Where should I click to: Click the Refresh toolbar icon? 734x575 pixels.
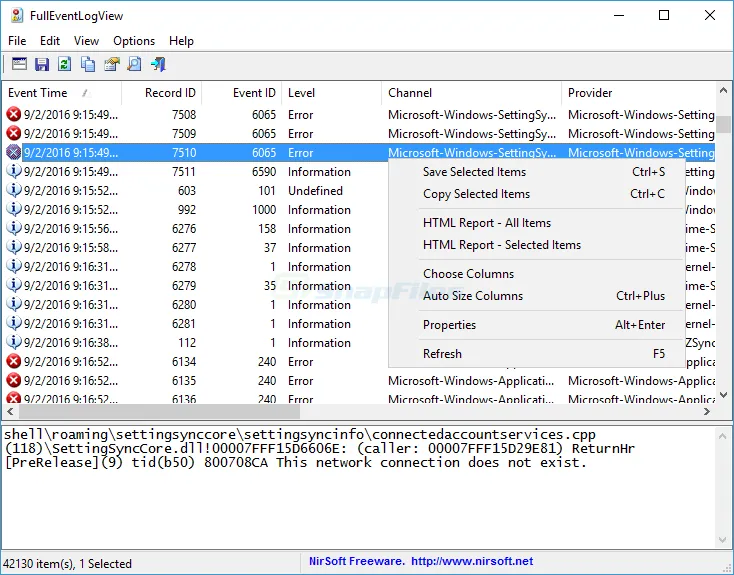tap(65, 64)
